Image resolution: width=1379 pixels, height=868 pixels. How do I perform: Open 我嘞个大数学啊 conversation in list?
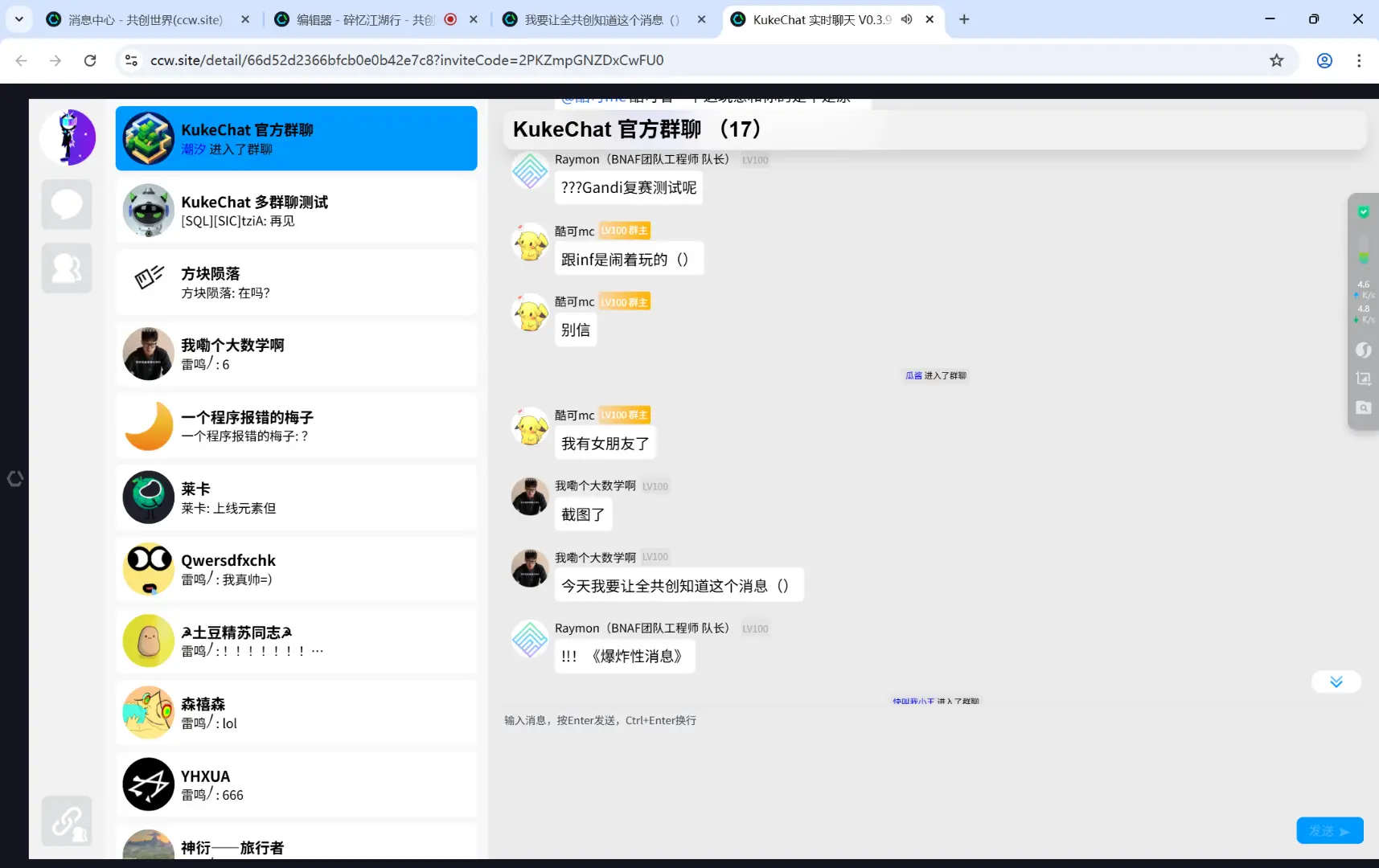point(296,354)
